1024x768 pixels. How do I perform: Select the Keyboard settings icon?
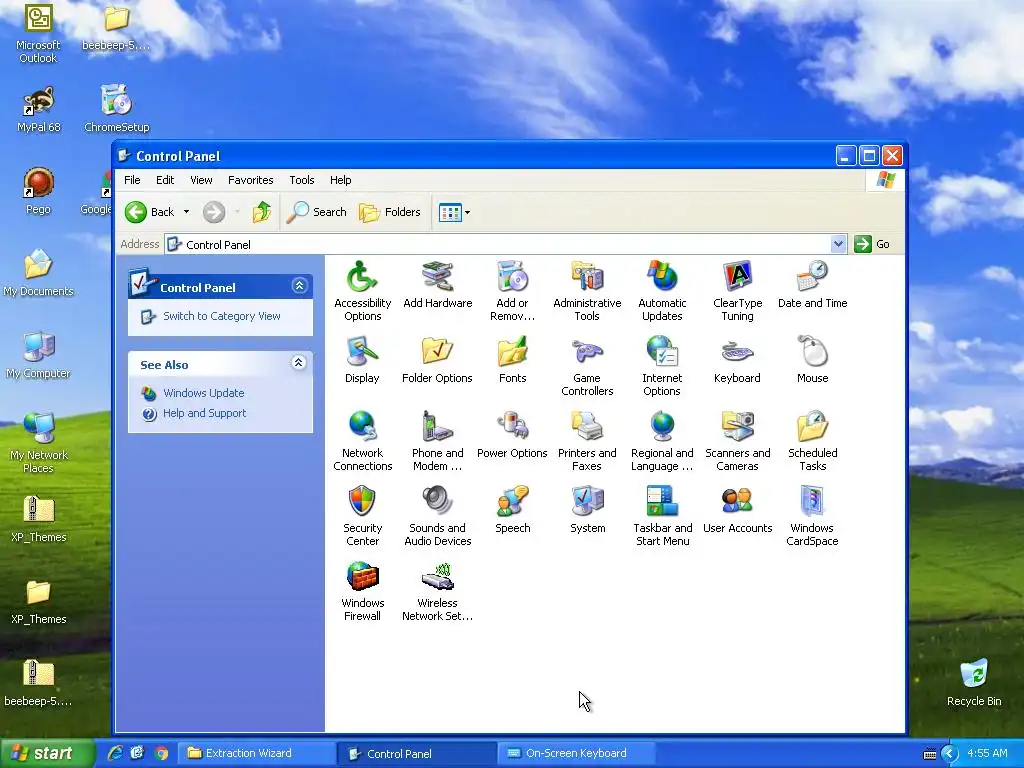point(737,359)
